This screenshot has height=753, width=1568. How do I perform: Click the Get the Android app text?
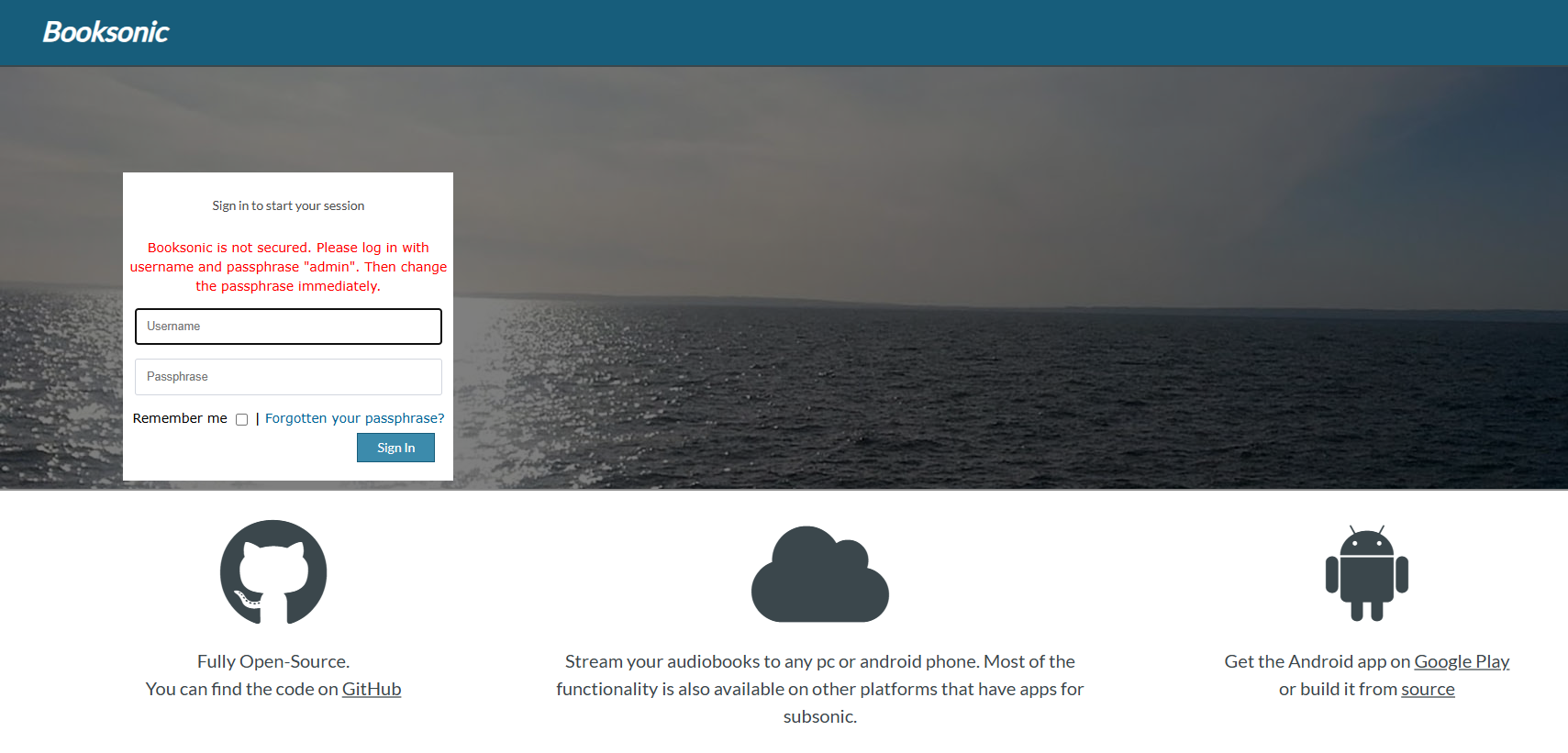[x=1317, y=661]
